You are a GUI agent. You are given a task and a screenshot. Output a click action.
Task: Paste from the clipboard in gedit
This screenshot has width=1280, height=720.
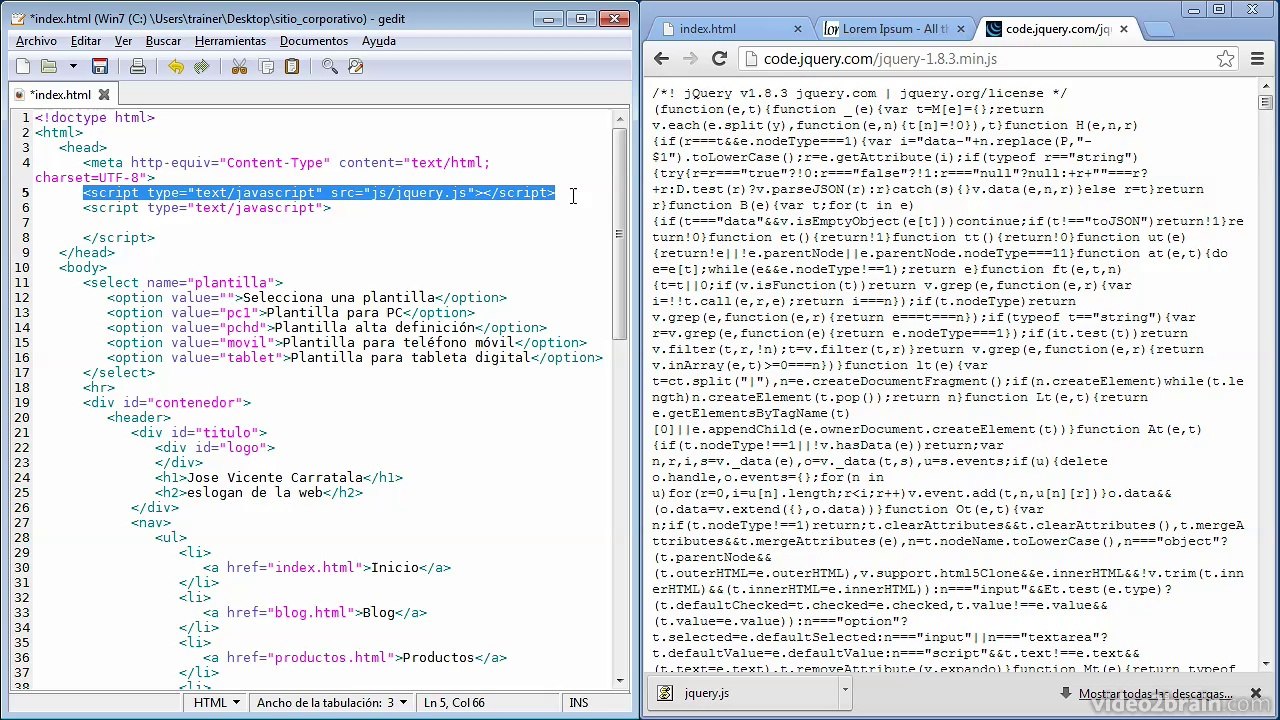(292, 66)
